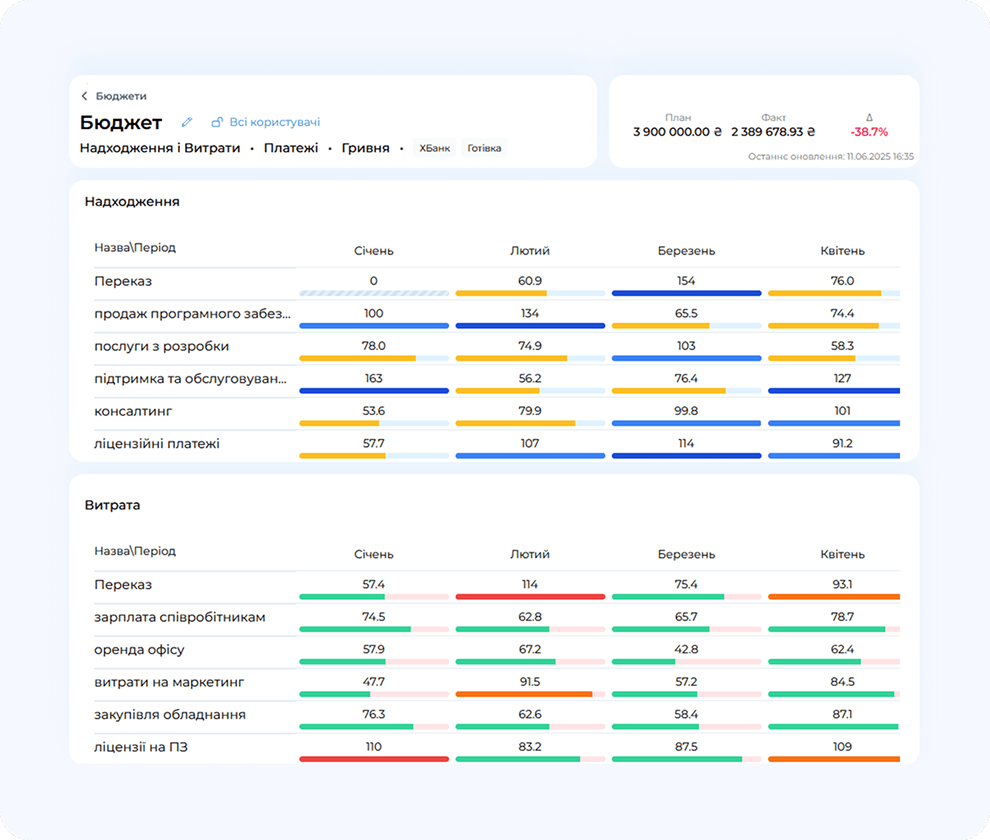The image size is (990, 840).
Task: Click the lock icon before Всі користувачі
Action: point(217,123)
